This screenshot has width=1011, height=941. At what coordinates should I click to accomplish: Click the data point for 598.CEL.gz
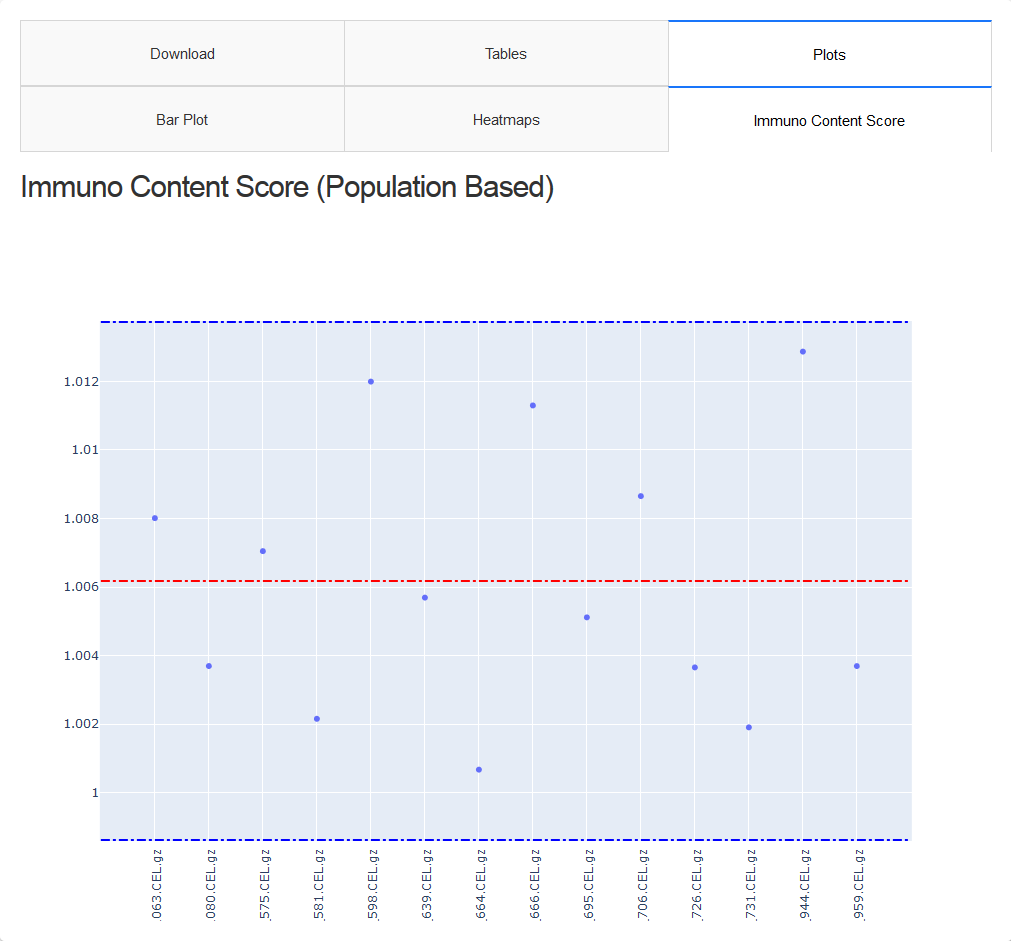tap(371, 382)
